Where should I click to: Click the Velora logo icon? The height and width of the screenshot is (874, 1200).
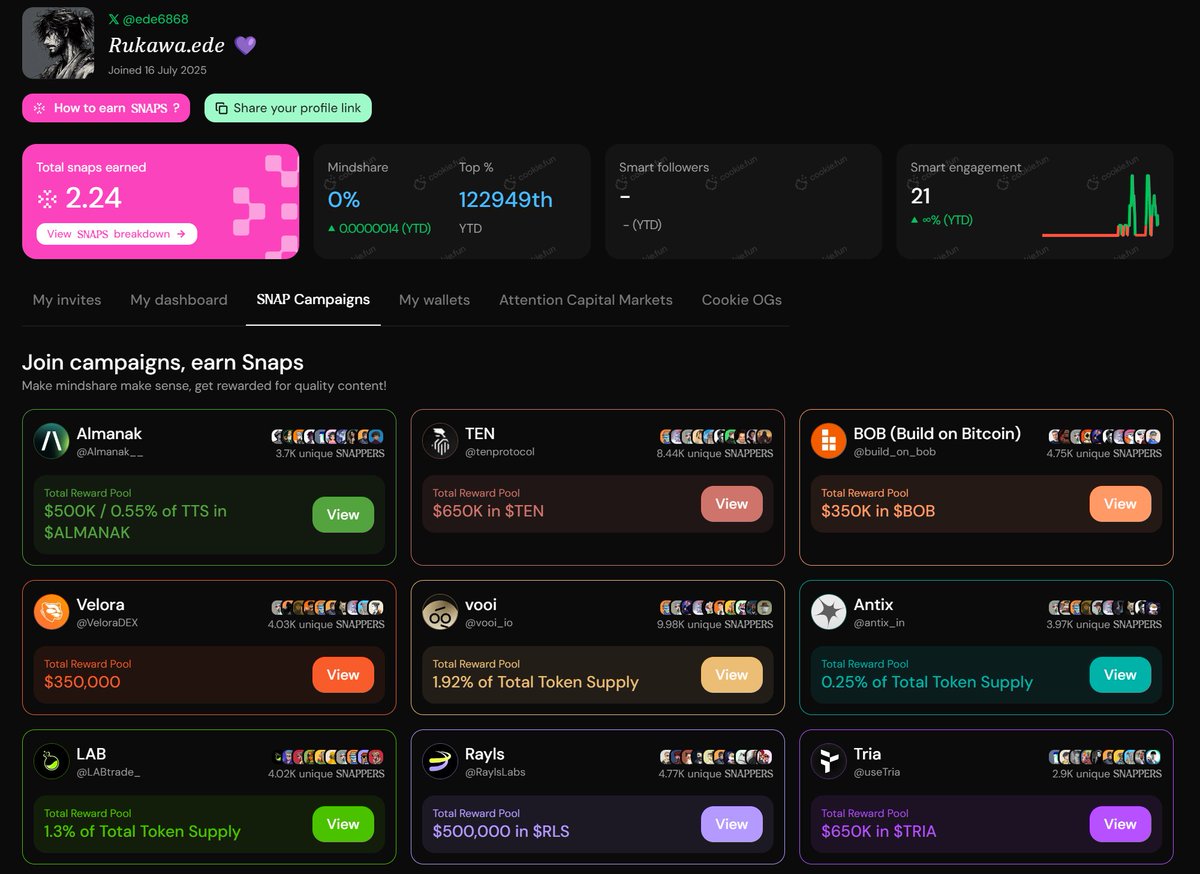pyautogui.click(x=52, y=612)
